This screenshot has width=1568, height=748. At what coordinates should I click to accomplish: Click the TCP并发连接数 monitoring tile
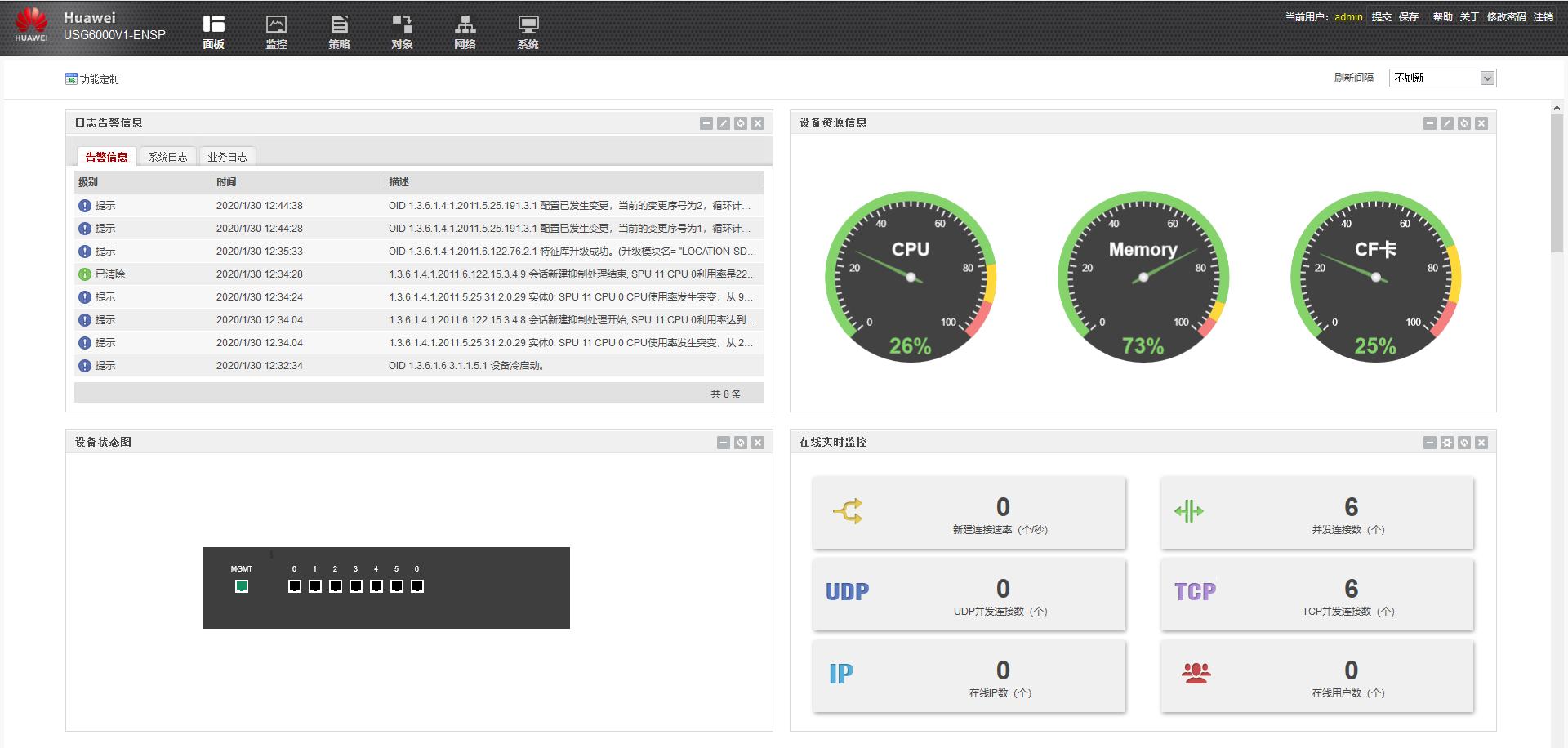pyautogui.click(x=1316, y=594)
